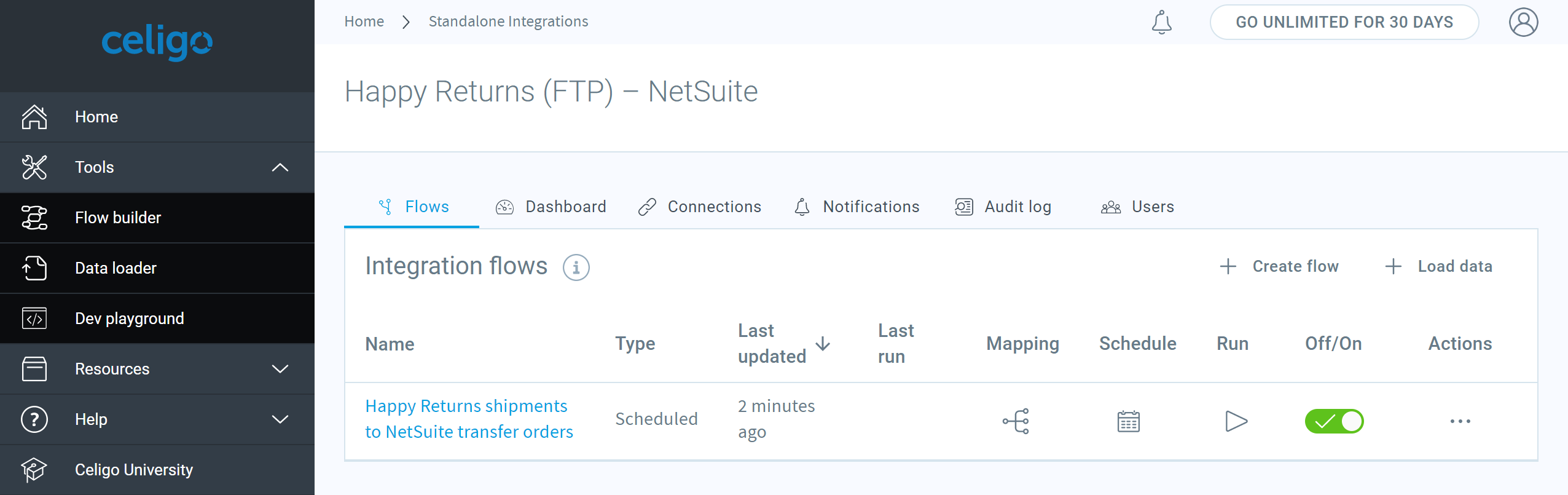This screenshot has width=1568, height=495.
Task: Collapse the Tools sidebar section
Action: [x=280, y=167]
